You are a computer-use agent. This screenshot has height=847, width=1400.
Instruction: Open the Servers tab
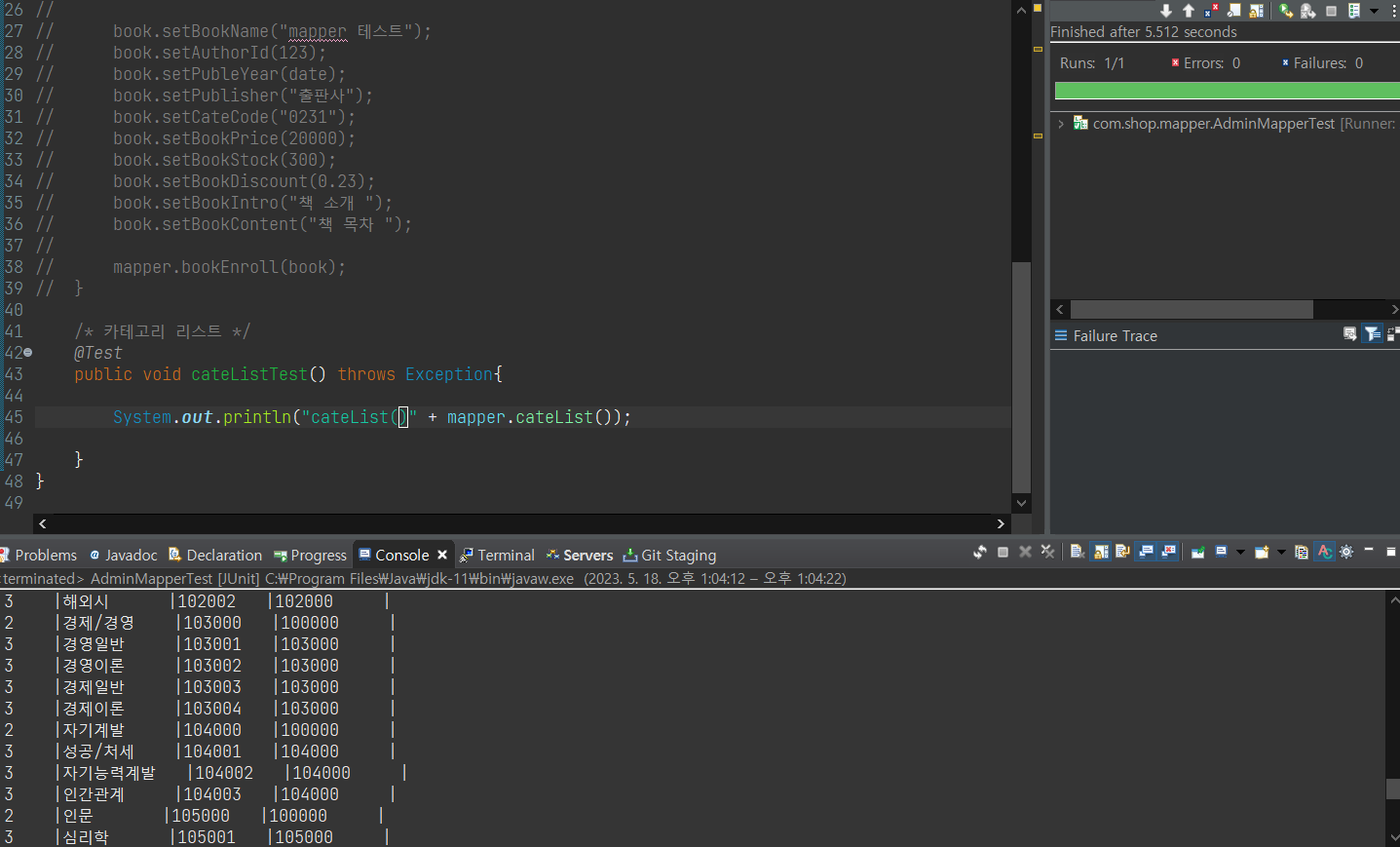(x=580, y=555)
